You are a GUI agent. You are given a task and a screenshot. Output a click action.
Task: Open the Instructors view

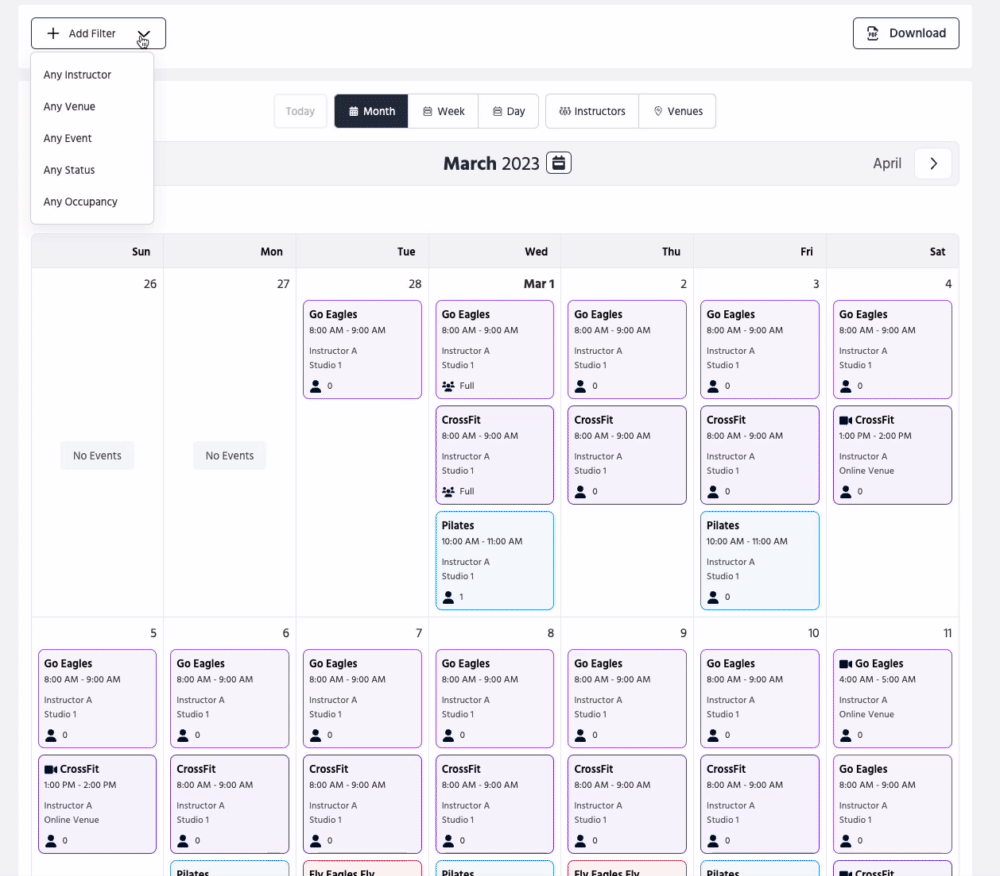(x=592, y=111)
